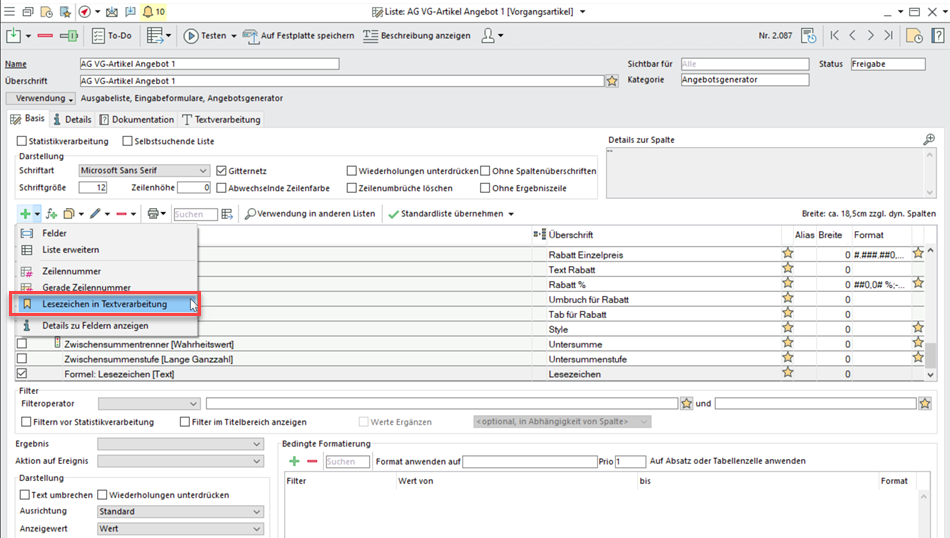Toggle the Ohne Spaltenüberschriften checkbox
The image size is (950, 538).
click(x=485, y=171)
